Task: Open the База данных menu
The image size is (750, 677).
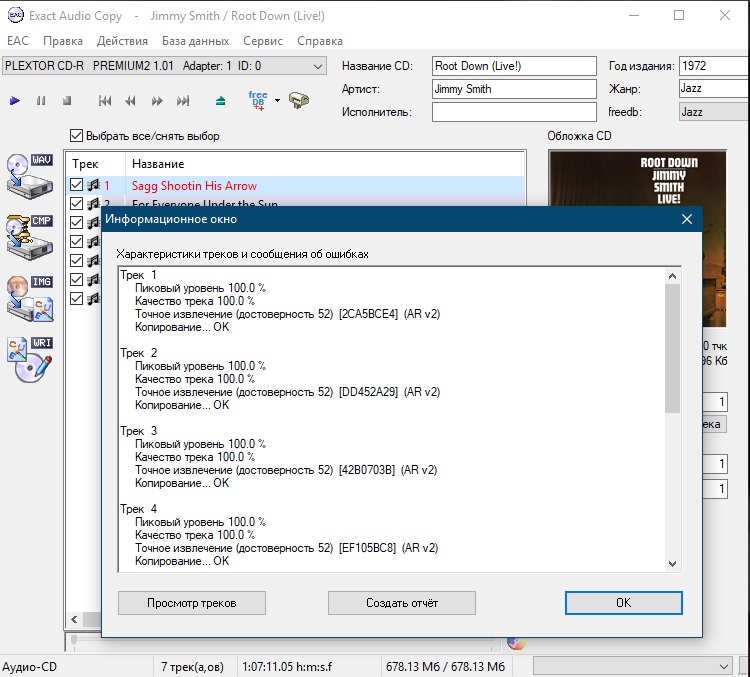Action: [x=195, y=41]
